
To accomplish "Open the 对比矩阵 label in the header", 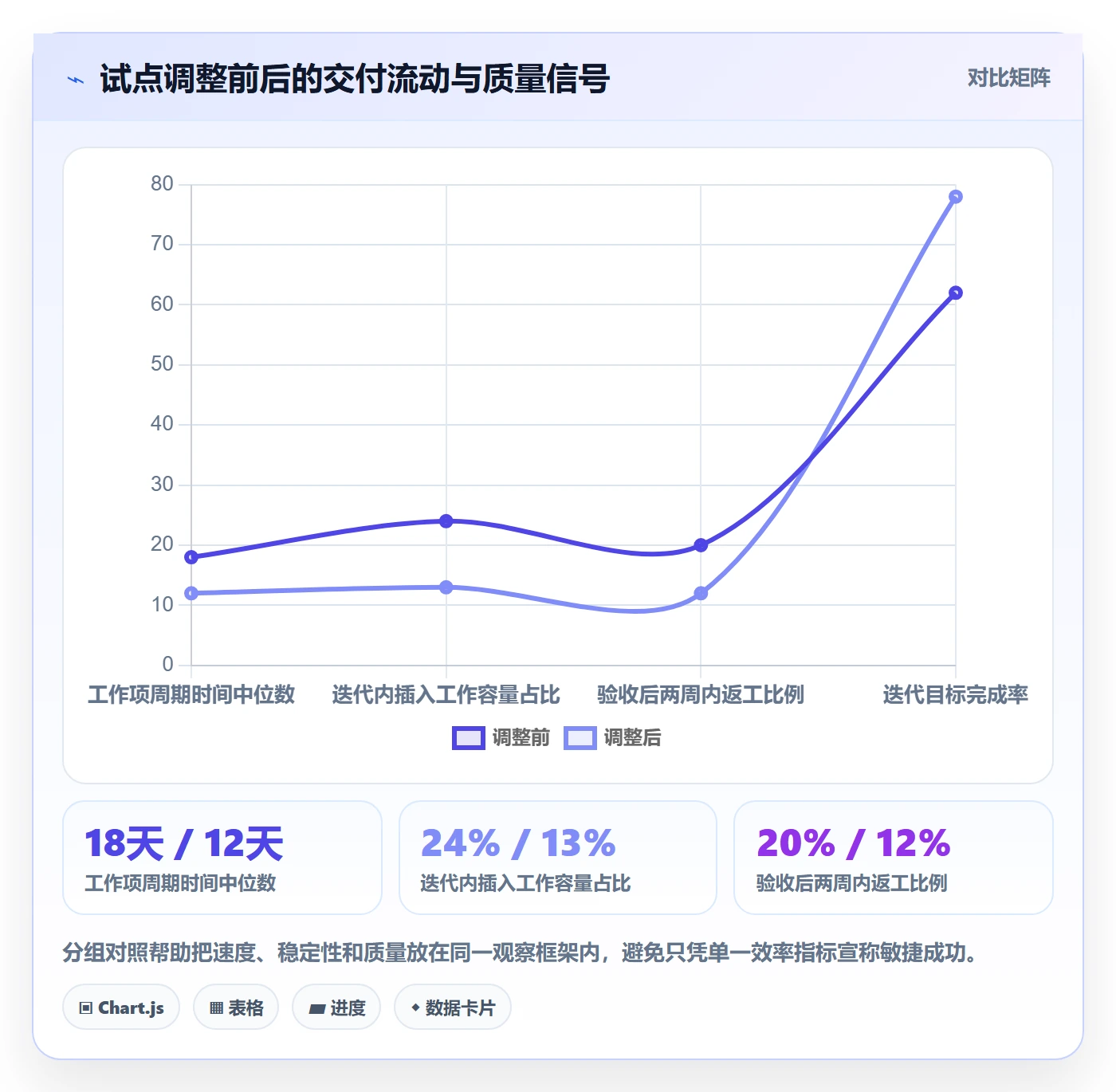I will [1008, 77].
